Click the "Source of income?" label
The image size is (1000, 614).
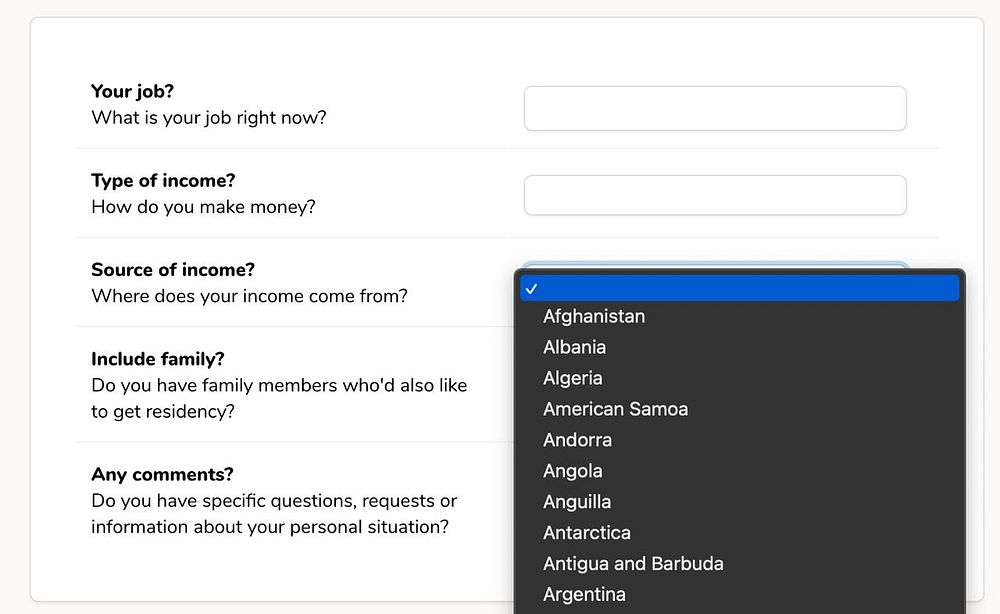pyautogui.click(x=173, y=269)
